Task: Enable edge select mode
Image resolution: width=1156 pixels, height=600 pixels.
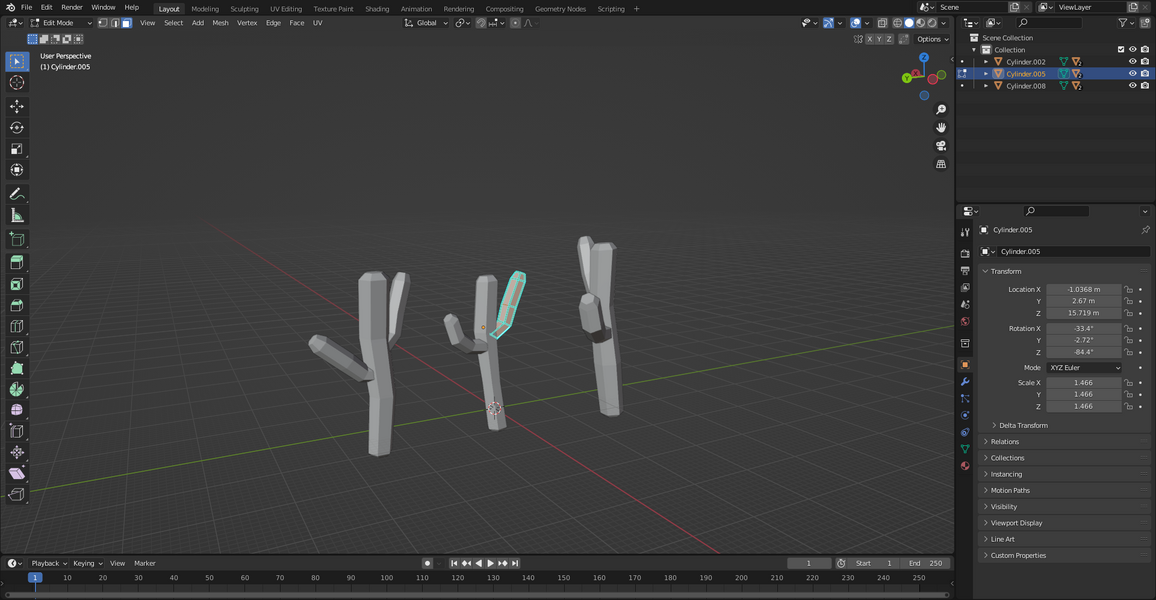Action: pos(114,23)
